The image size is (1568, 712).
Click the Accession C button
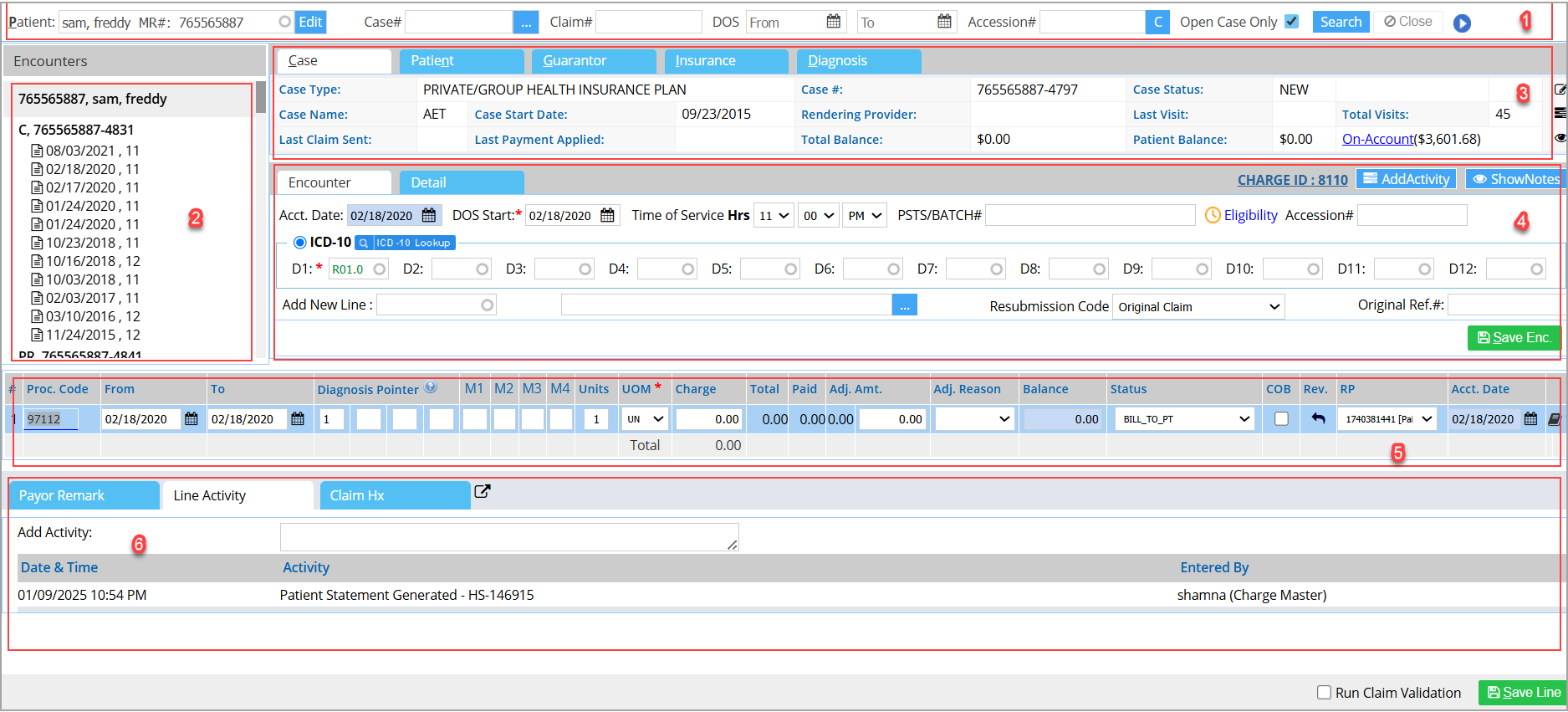[1157, 23]
